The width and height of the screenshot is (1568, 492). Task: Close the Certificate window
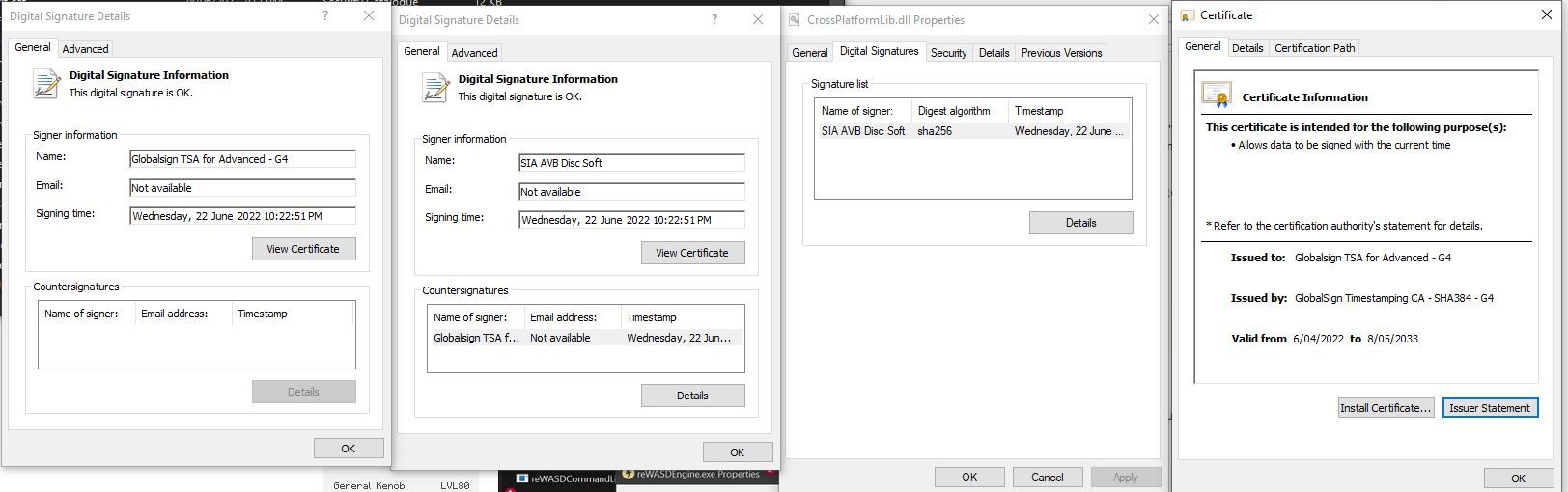[1547, 15]
